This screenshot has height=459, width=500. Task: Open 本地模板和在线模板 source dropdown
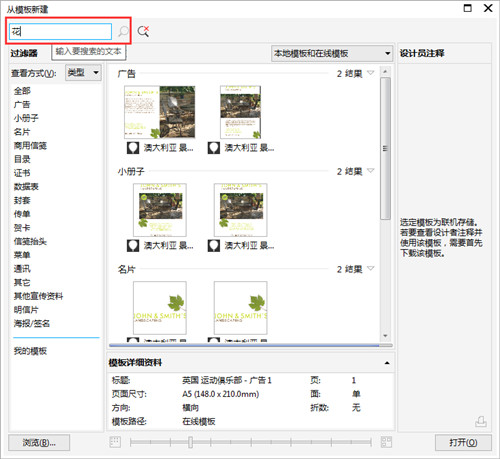[x=331, y=53]
